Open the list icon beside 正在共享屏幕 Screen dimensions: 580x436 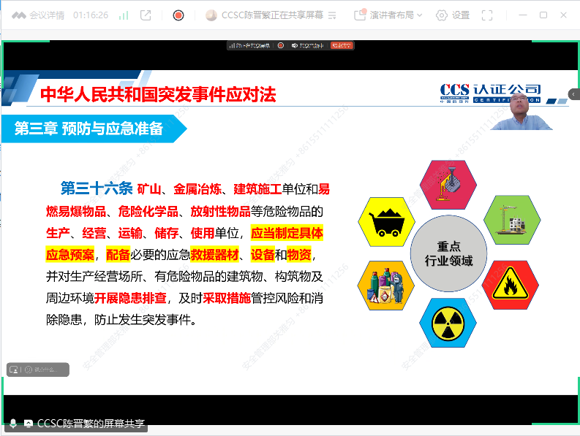tap(332, 15)
